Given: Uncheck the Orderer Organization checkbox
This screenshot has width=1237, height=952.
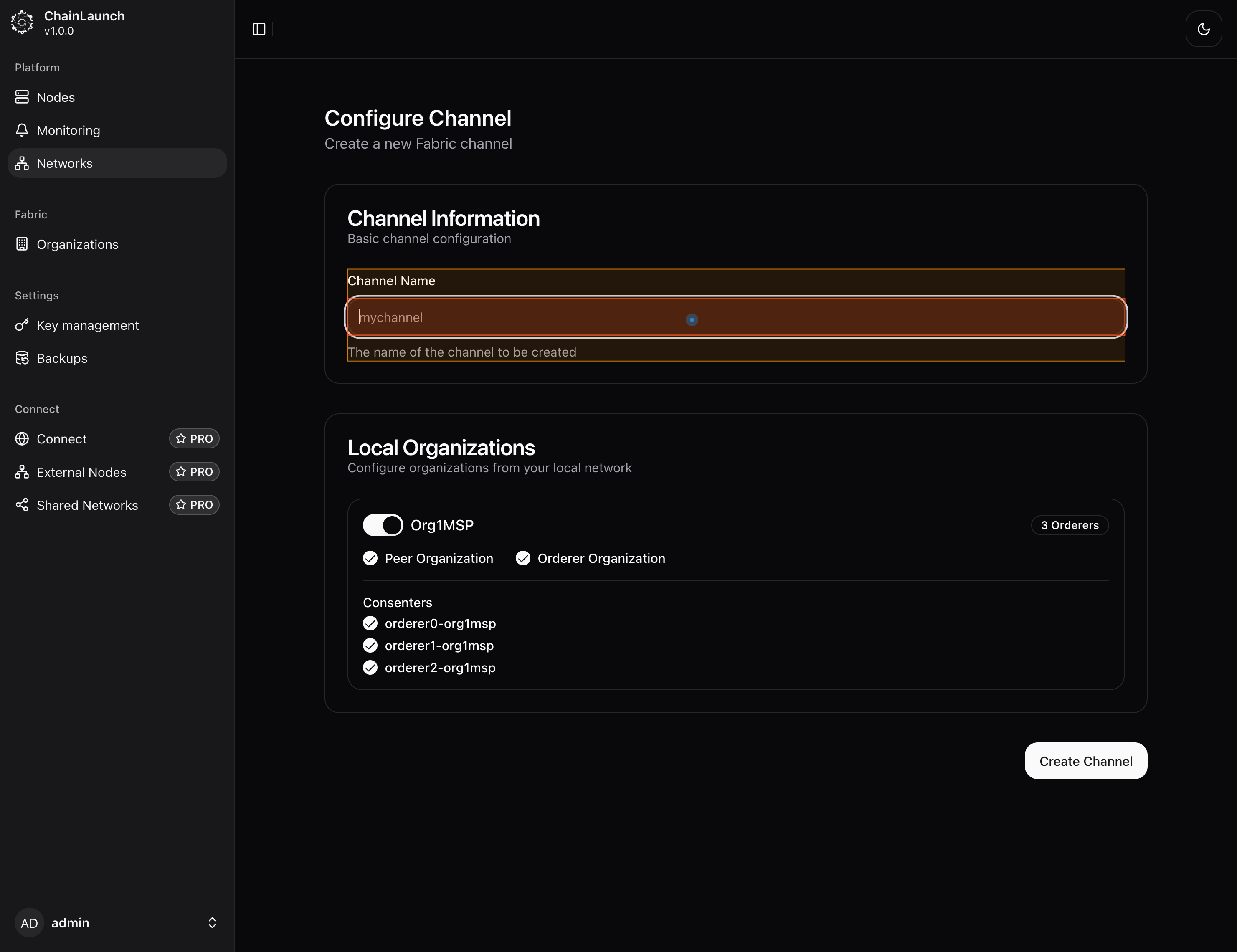Looking at the screenshot, I should pyautogui.click(x=523, y=558).
